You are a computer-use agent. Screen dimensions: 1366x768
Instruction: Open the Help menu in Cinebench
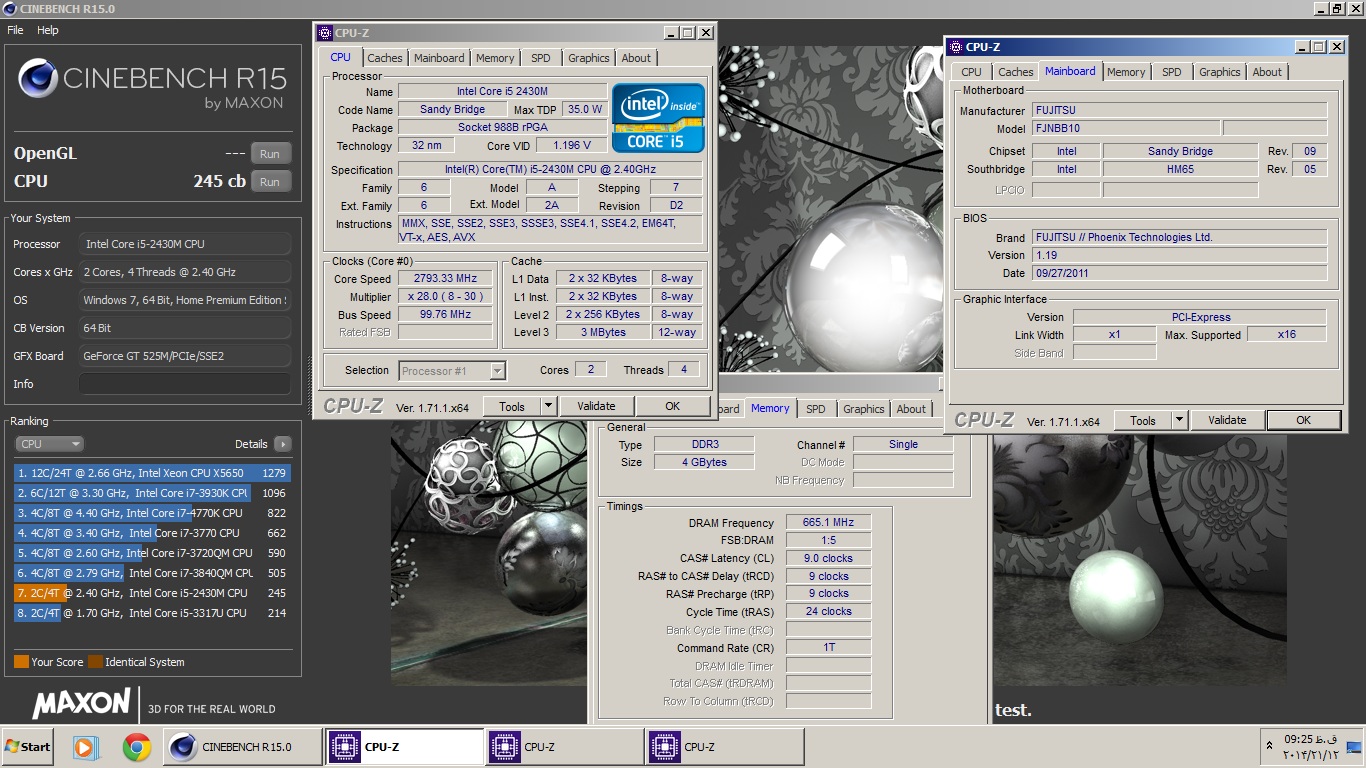click(48, 30)
